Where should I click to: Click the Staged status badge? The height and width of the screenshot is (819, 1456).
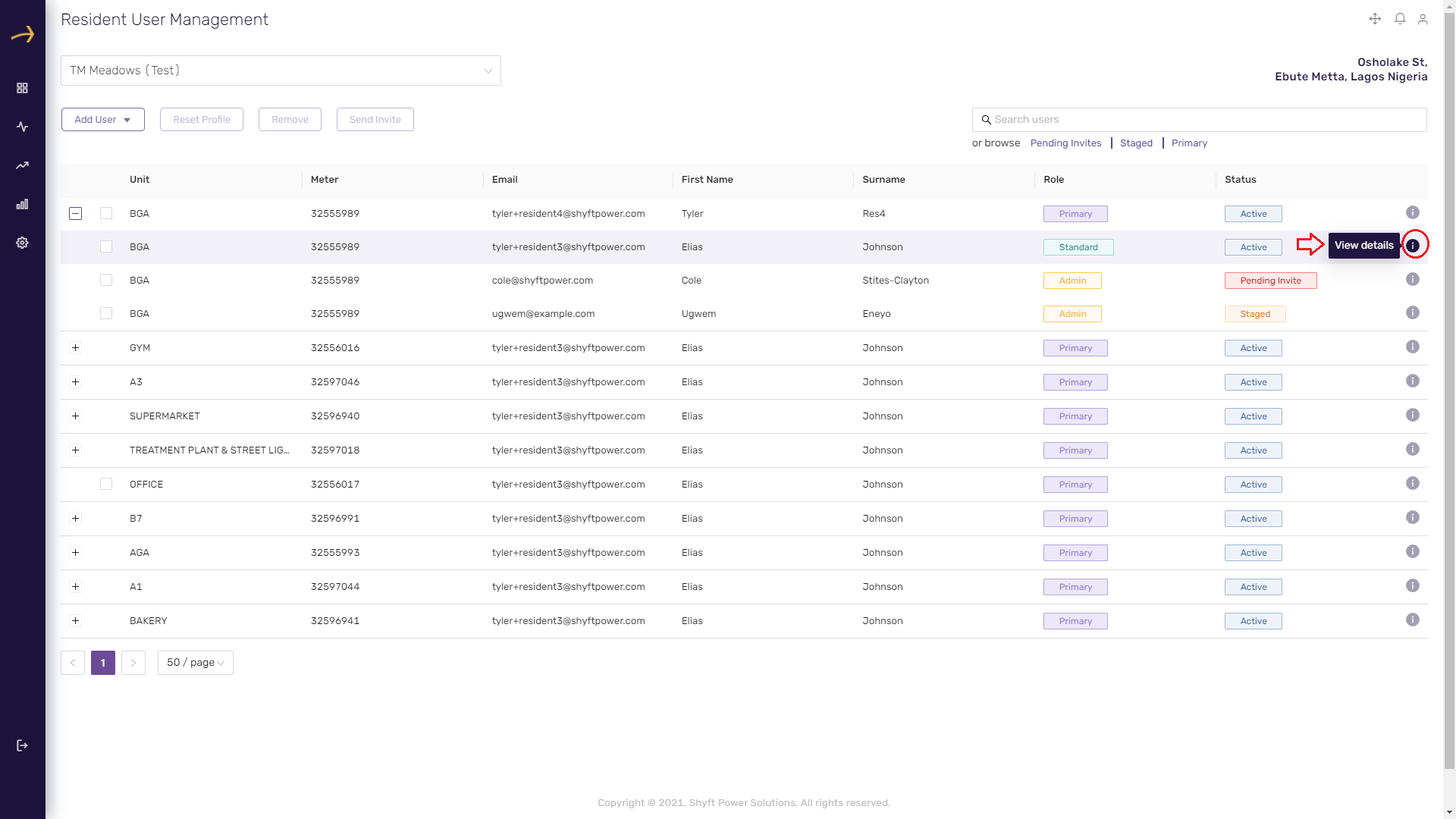1255,314
